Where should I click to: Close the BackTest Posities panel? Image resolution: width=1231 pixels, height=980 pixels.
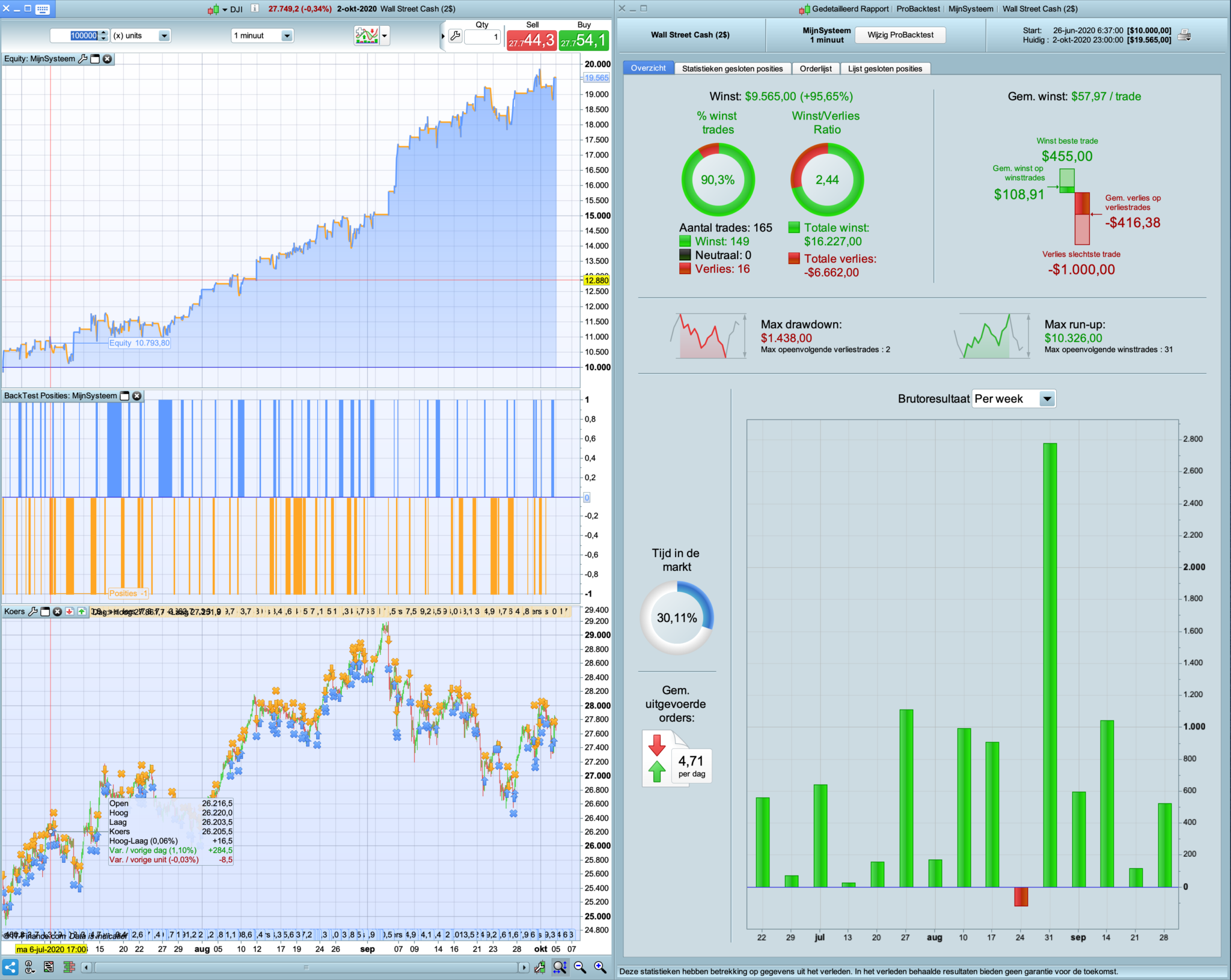coord(137,396)
